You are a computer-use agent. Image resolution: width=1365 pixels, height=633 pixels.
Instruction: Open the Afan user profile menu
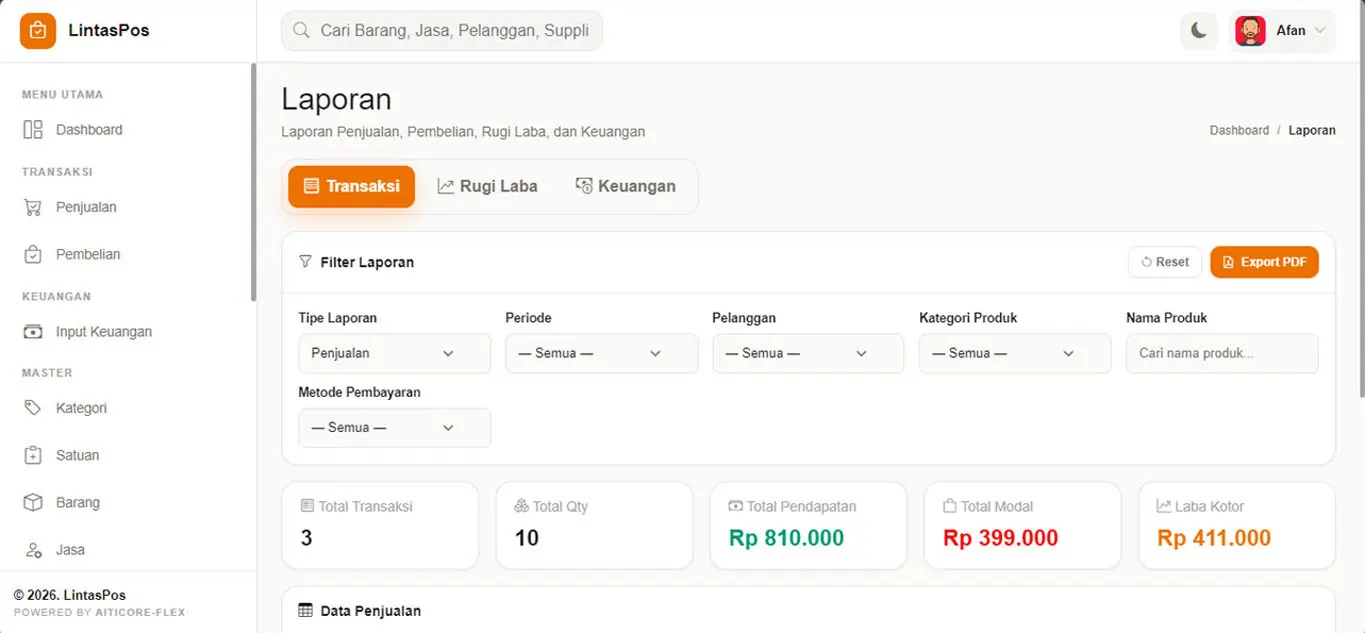[1282, 31]
